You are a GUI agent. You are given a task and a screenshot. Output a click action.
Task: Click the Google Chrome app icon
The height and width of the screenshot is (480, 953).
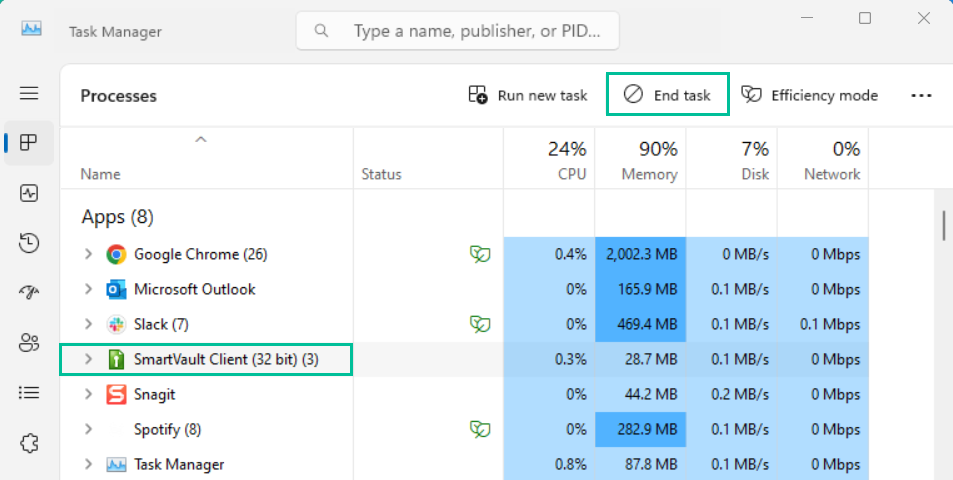(x=116, y=254)
